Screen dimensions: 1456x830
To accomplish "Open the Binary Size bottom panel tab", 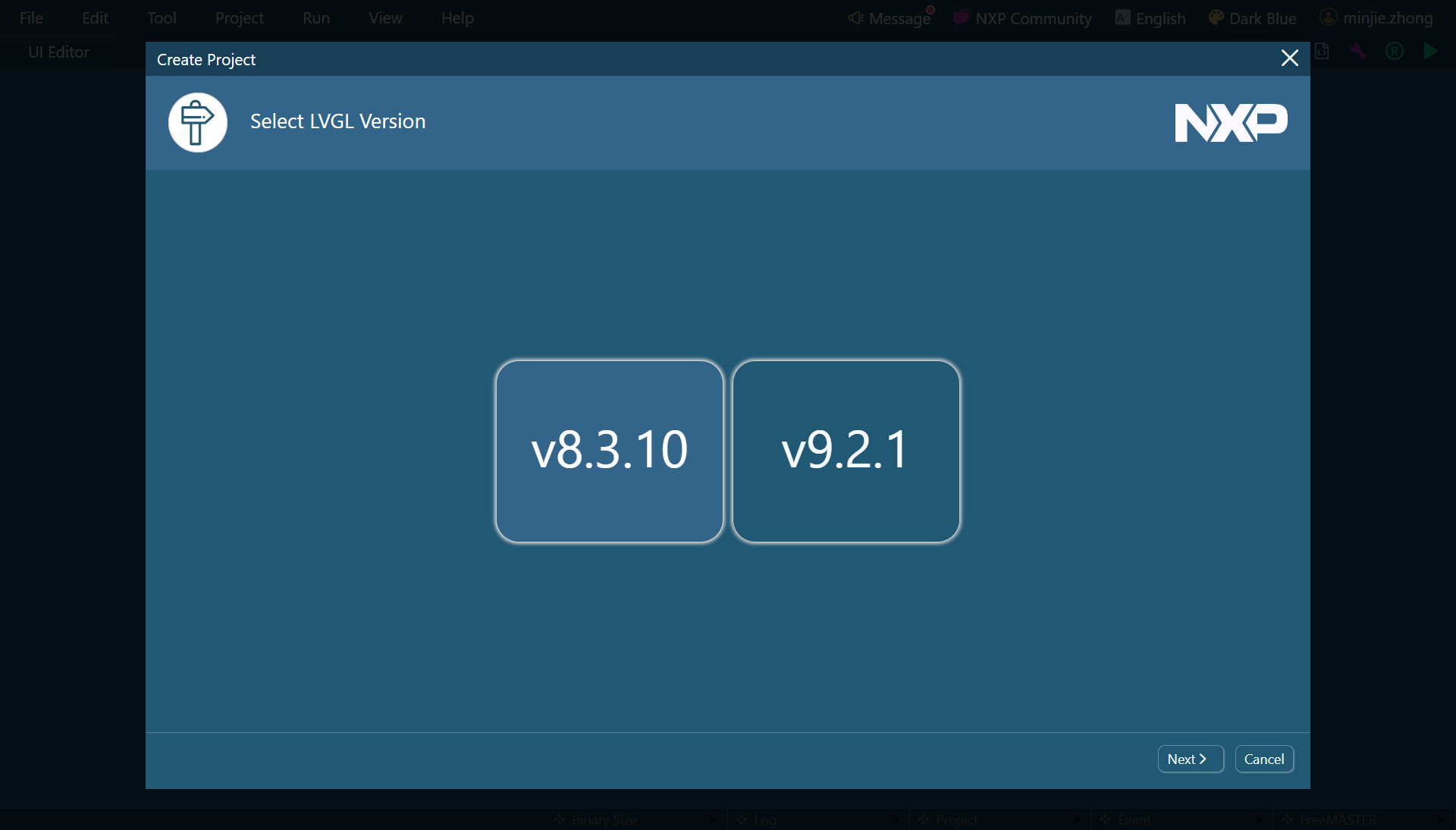I will (x=604, y=819).
